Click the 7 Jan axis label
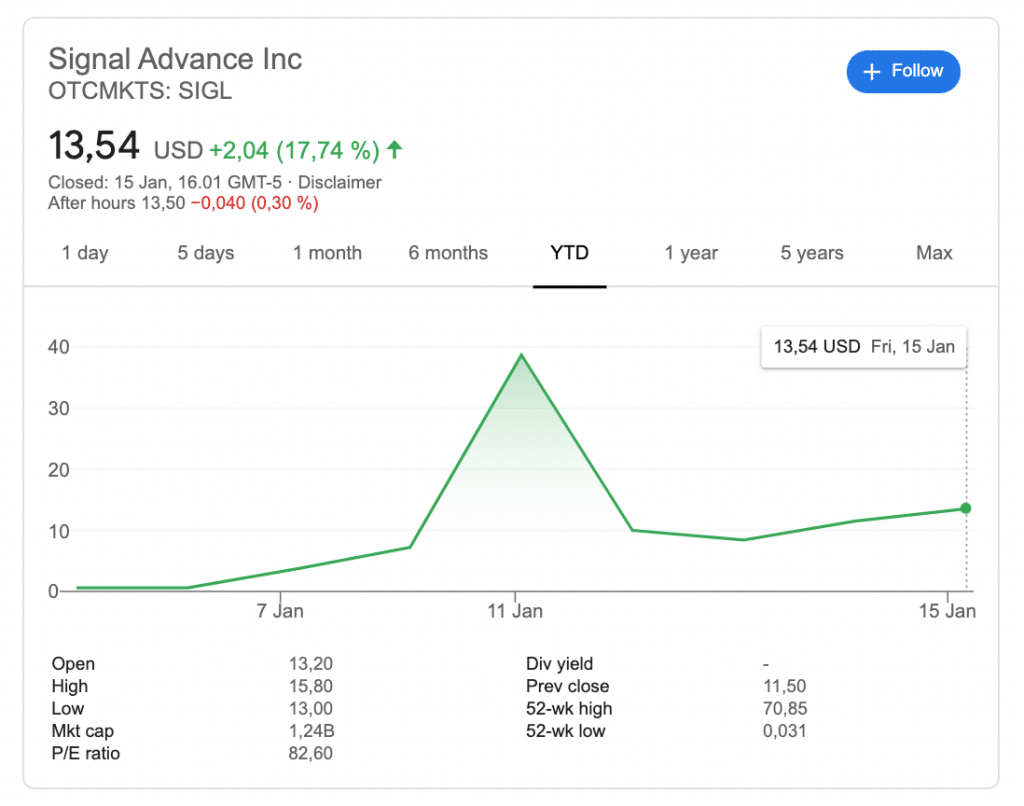This screenshot has width=1024, height=806. tap(280, 611)
